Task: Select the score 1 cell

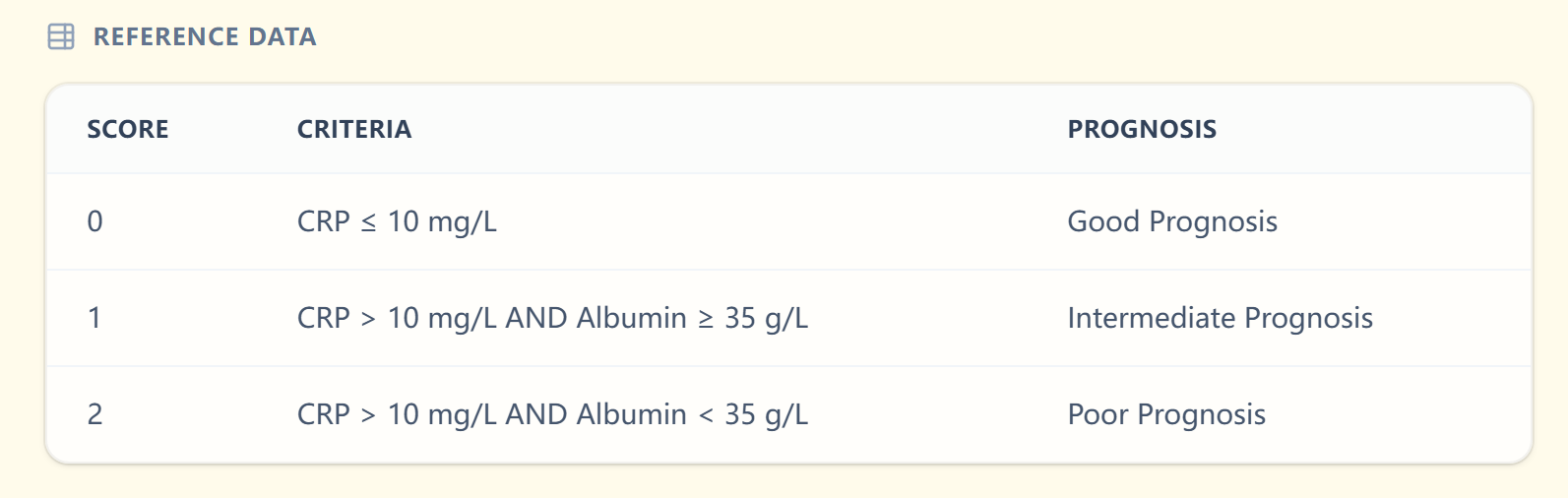Action: [94, 318]
